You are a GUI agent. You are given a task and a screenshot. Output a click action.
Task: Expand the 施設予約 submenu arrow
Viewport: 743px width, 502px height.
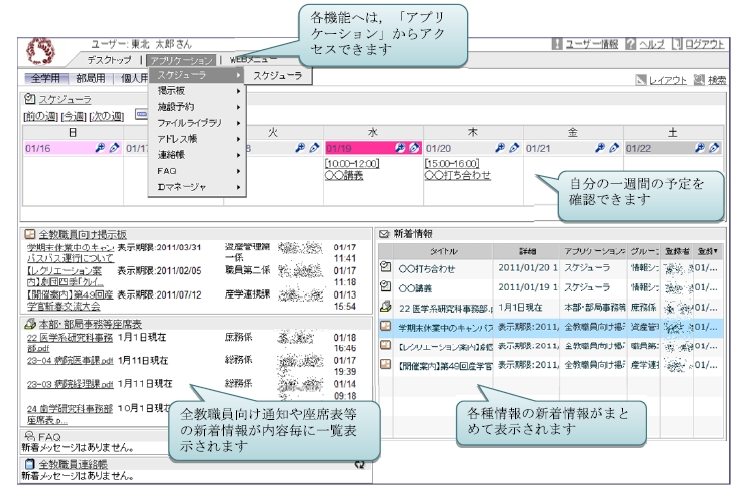click(238, 107)
